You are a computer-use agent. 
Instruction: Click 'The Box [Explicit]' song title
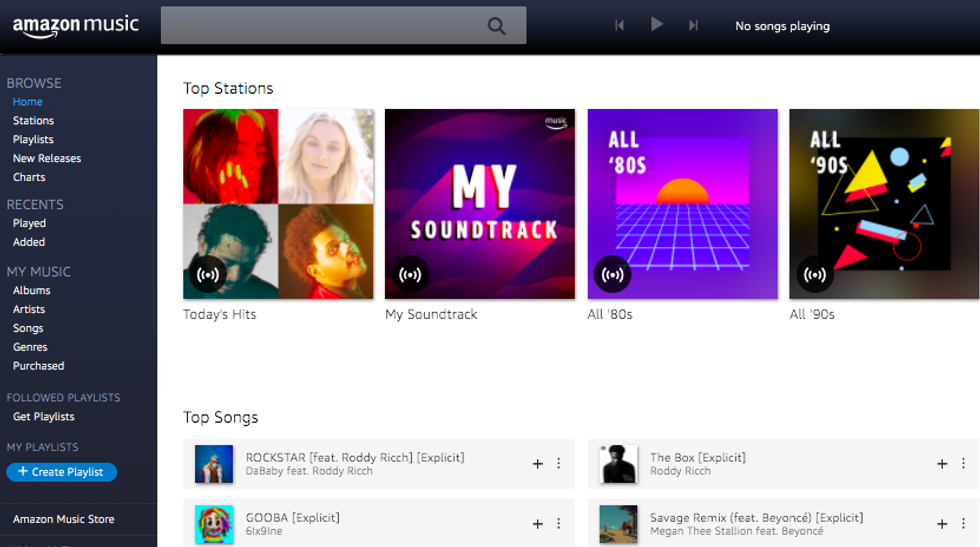[x=698, y=458]
